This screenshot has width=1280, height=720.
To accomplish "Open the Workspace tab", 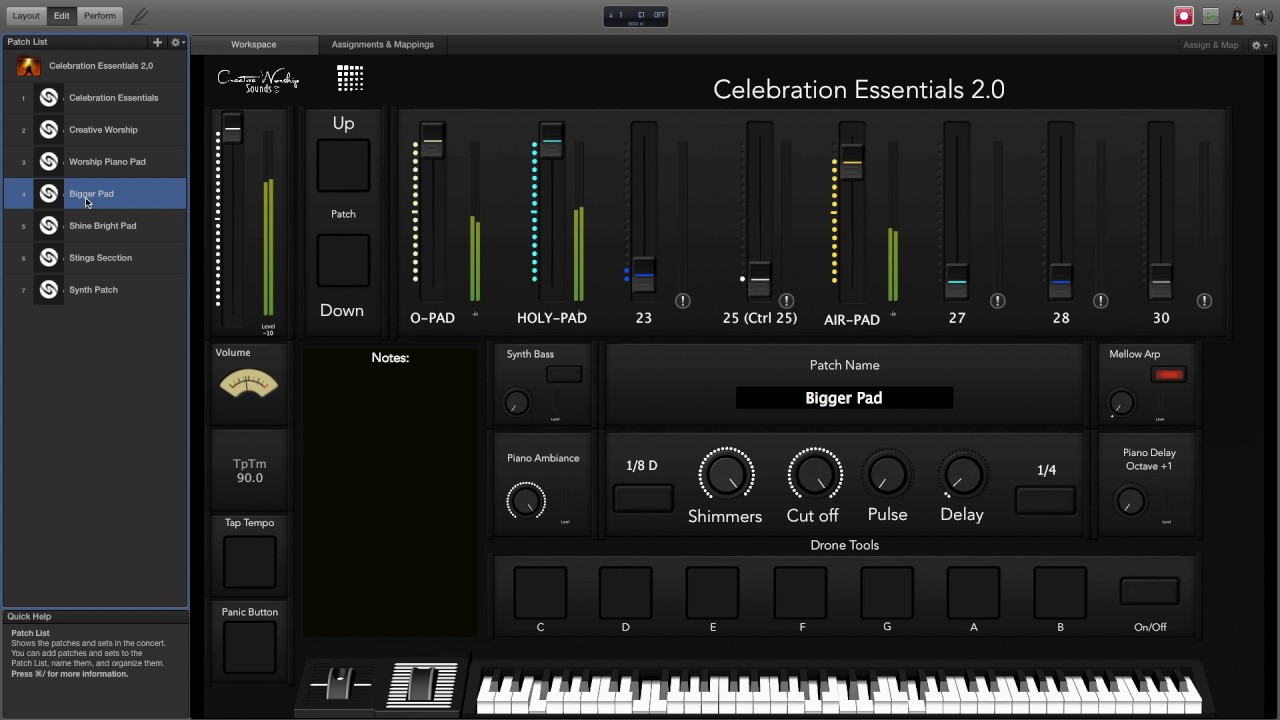I will 253,45.
